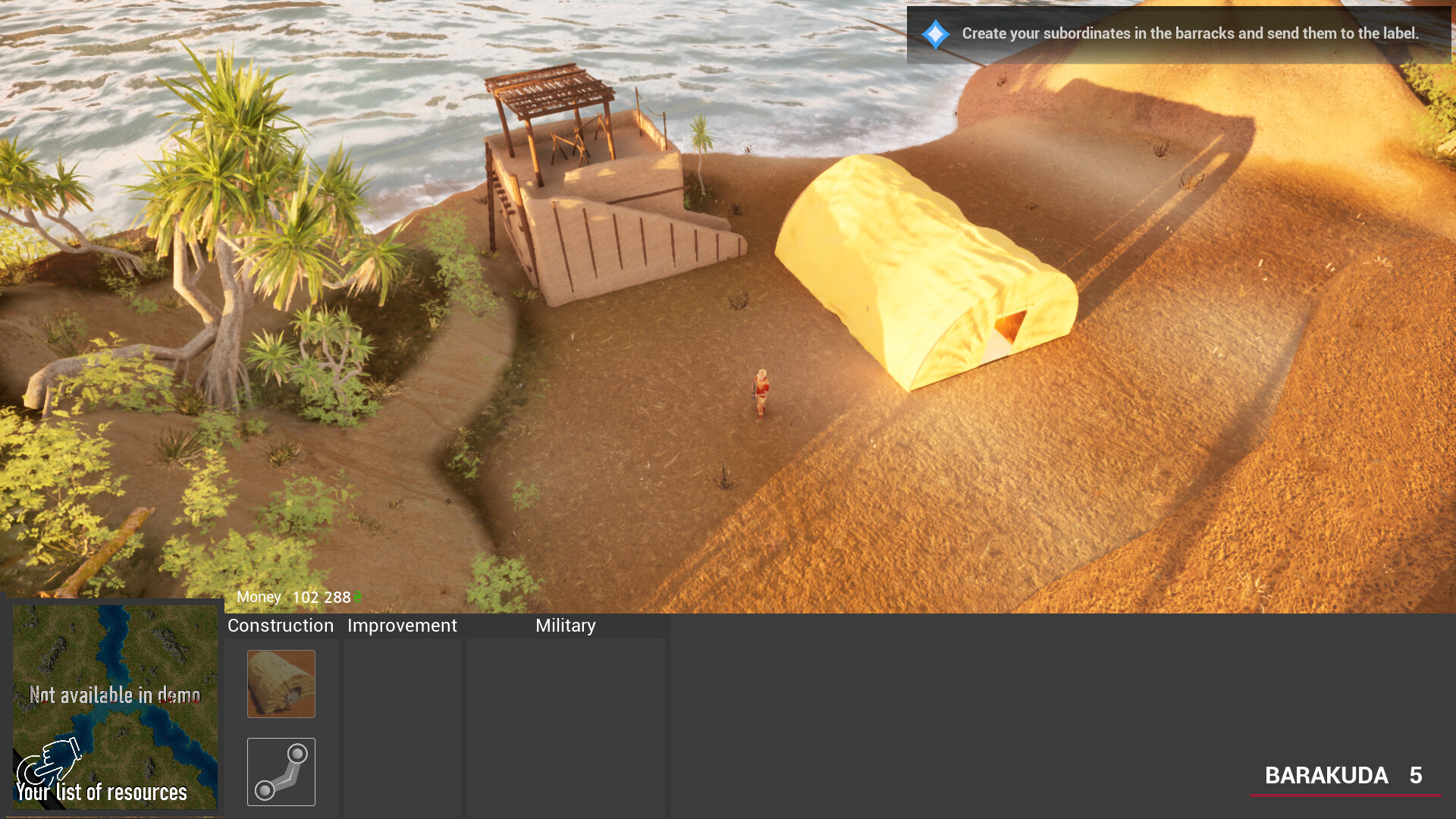The image size is (1456, 819).
Task: Click the BARAKUDA name label
Action: click(x=1326, y=775)
